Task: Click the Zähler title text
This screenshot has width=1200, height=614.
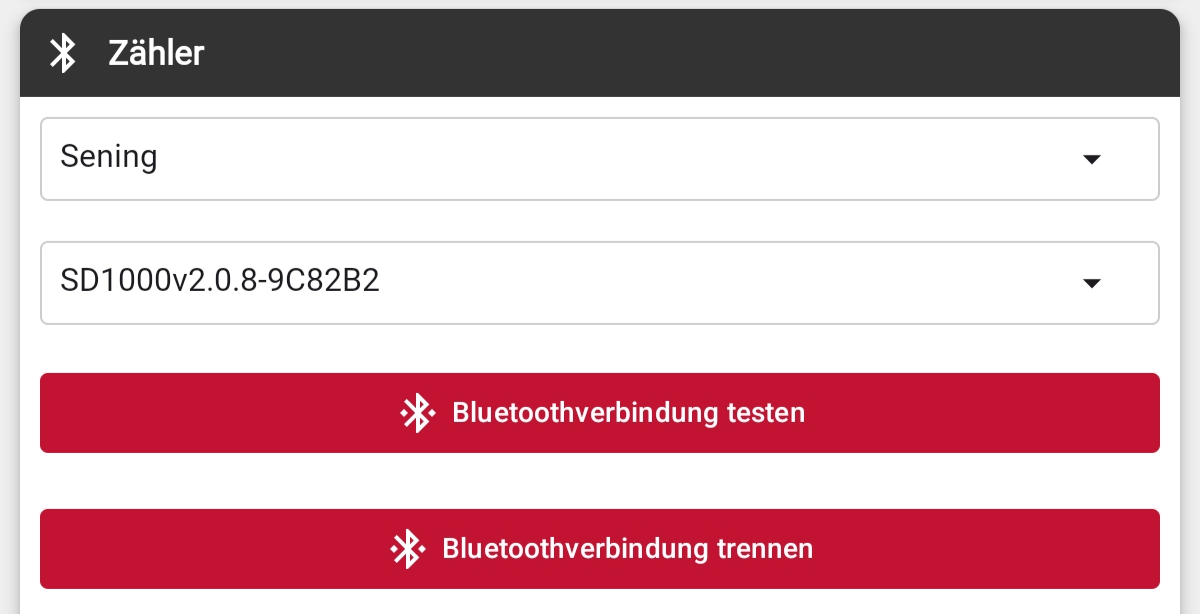Action: [156, 53]
